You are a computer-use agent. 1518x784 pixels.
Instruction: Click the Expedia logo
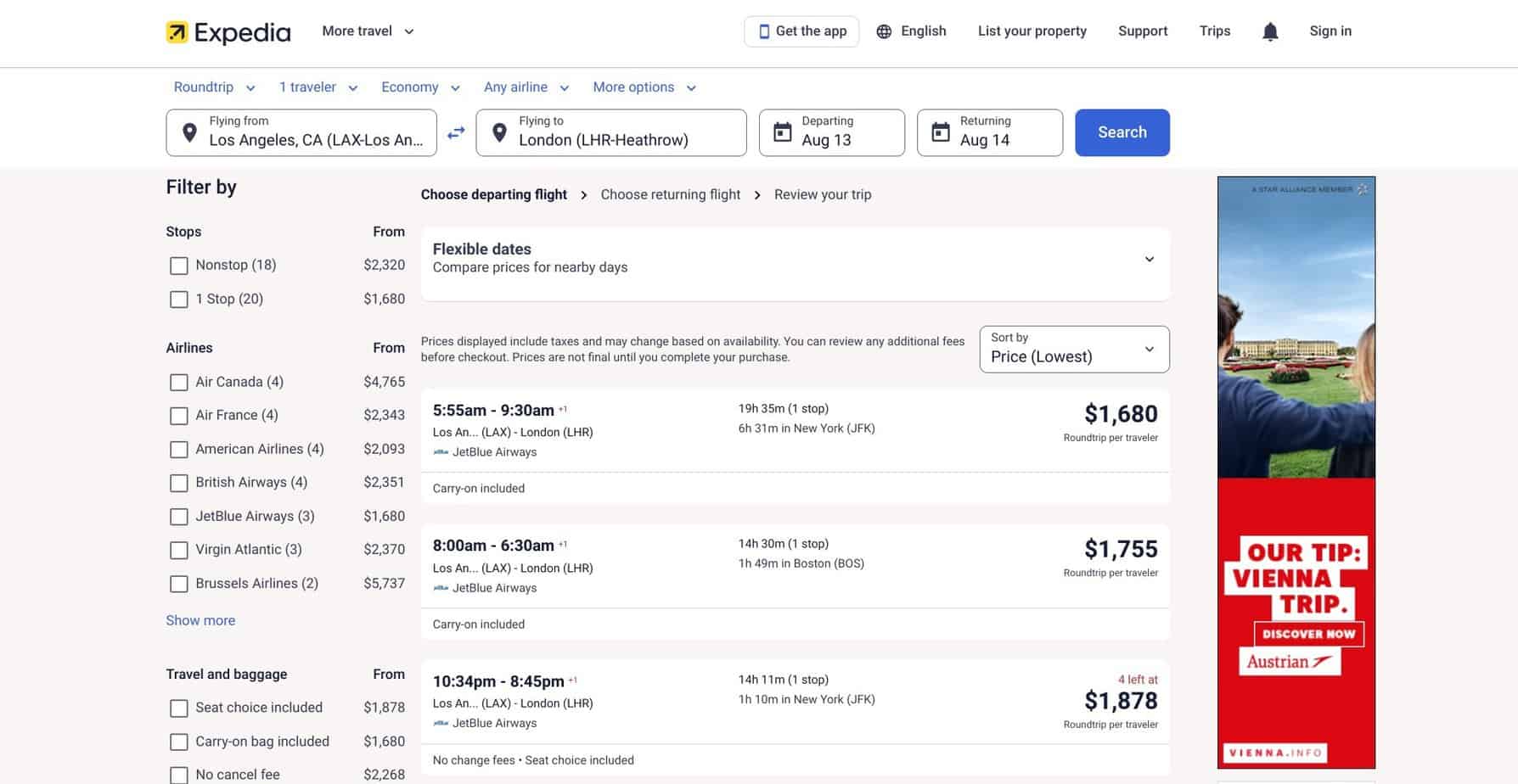pos(228,32)
